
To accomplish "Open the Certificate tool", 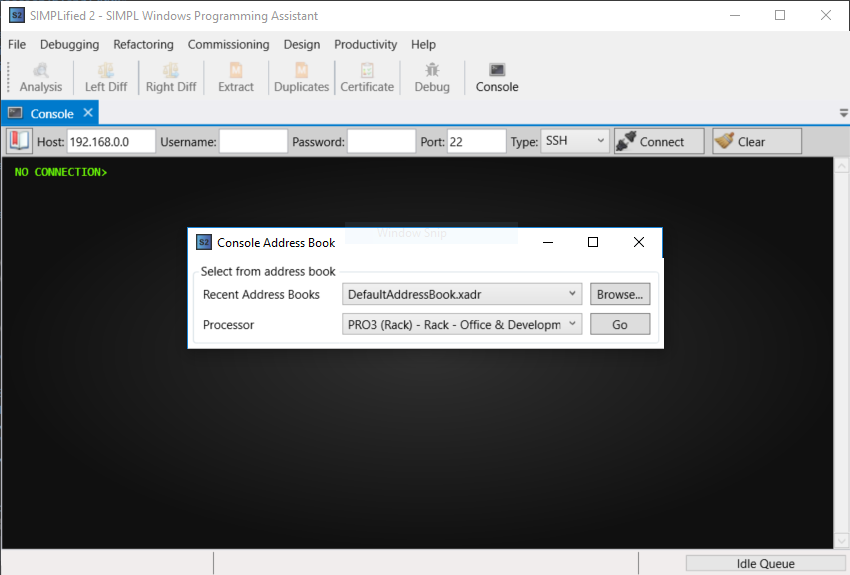I will 367,78.
